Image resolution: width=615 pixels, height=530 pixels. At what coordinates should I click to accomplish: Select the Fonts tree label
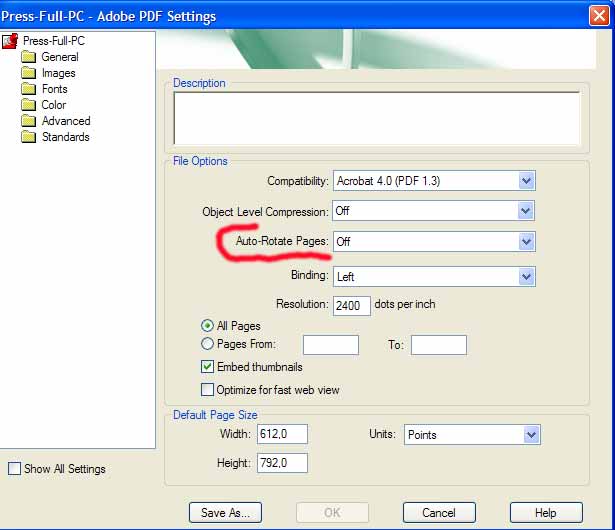click(55, 89)
